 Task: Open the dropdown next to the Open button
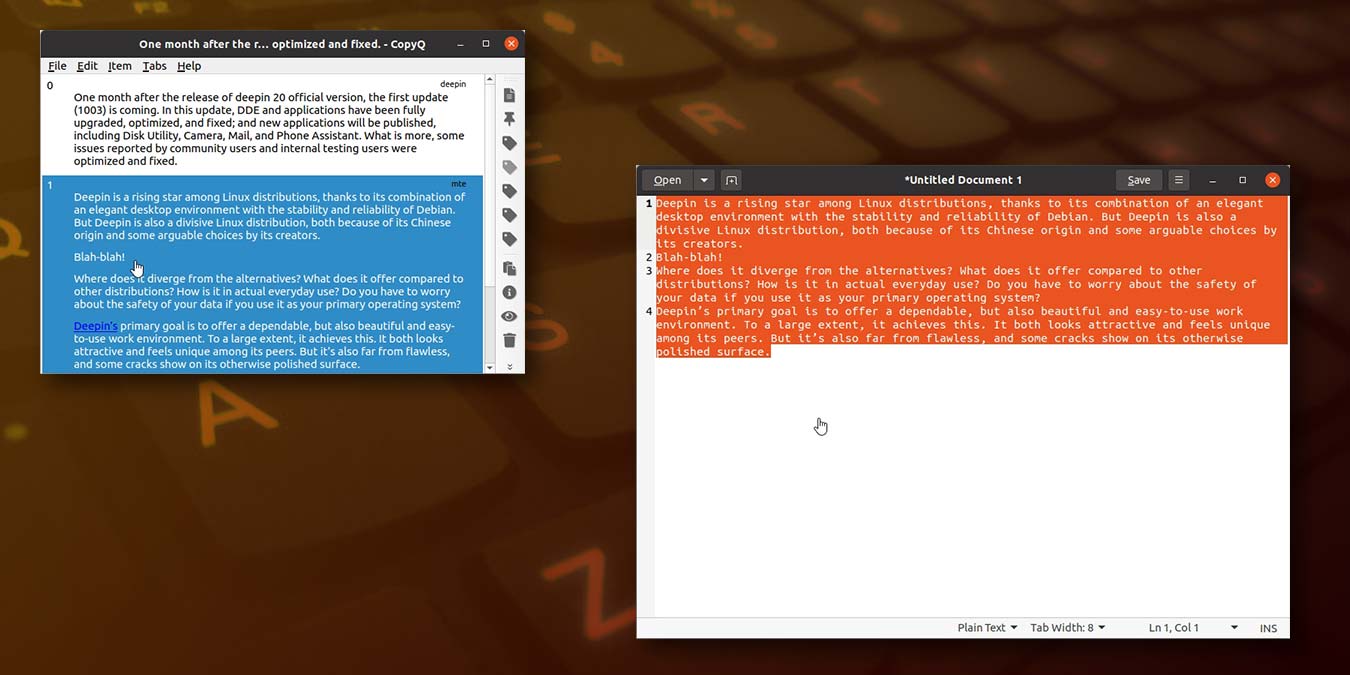[x=703, y=180]
